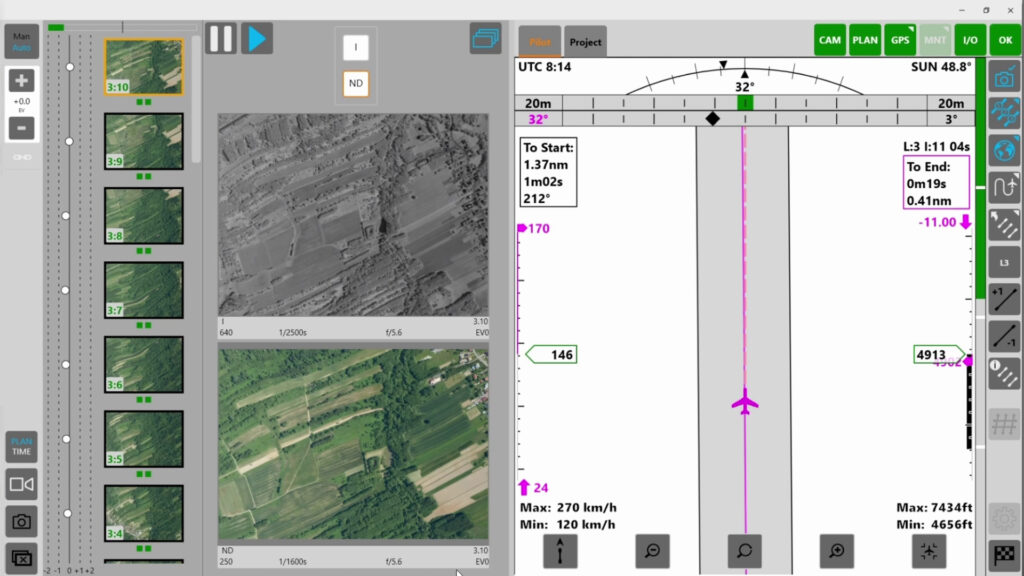Image resolution: width=1024 pixels, height=576 pixels.
Task: Switch to the PLAN tab in top bar
Action: click(x=865, y=39)
